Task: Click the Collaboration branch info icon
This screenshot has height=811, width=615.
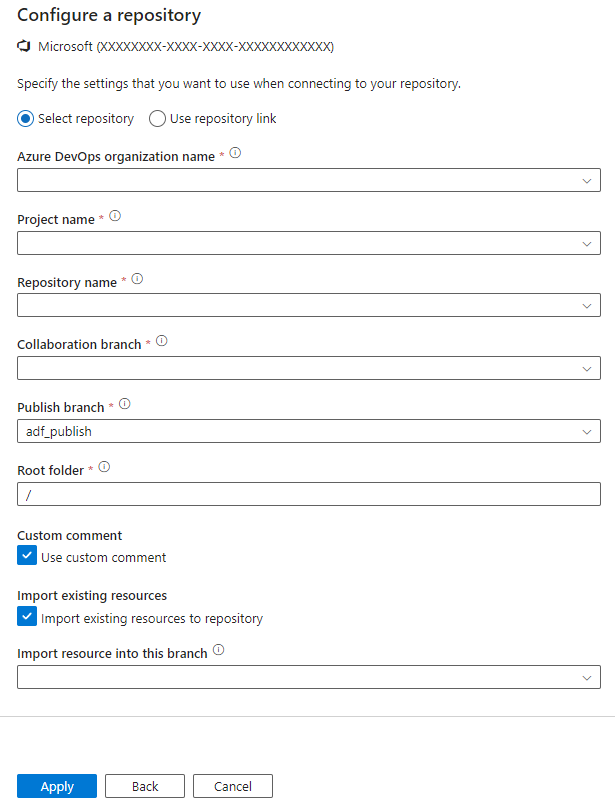Action: tap(160, 343)
